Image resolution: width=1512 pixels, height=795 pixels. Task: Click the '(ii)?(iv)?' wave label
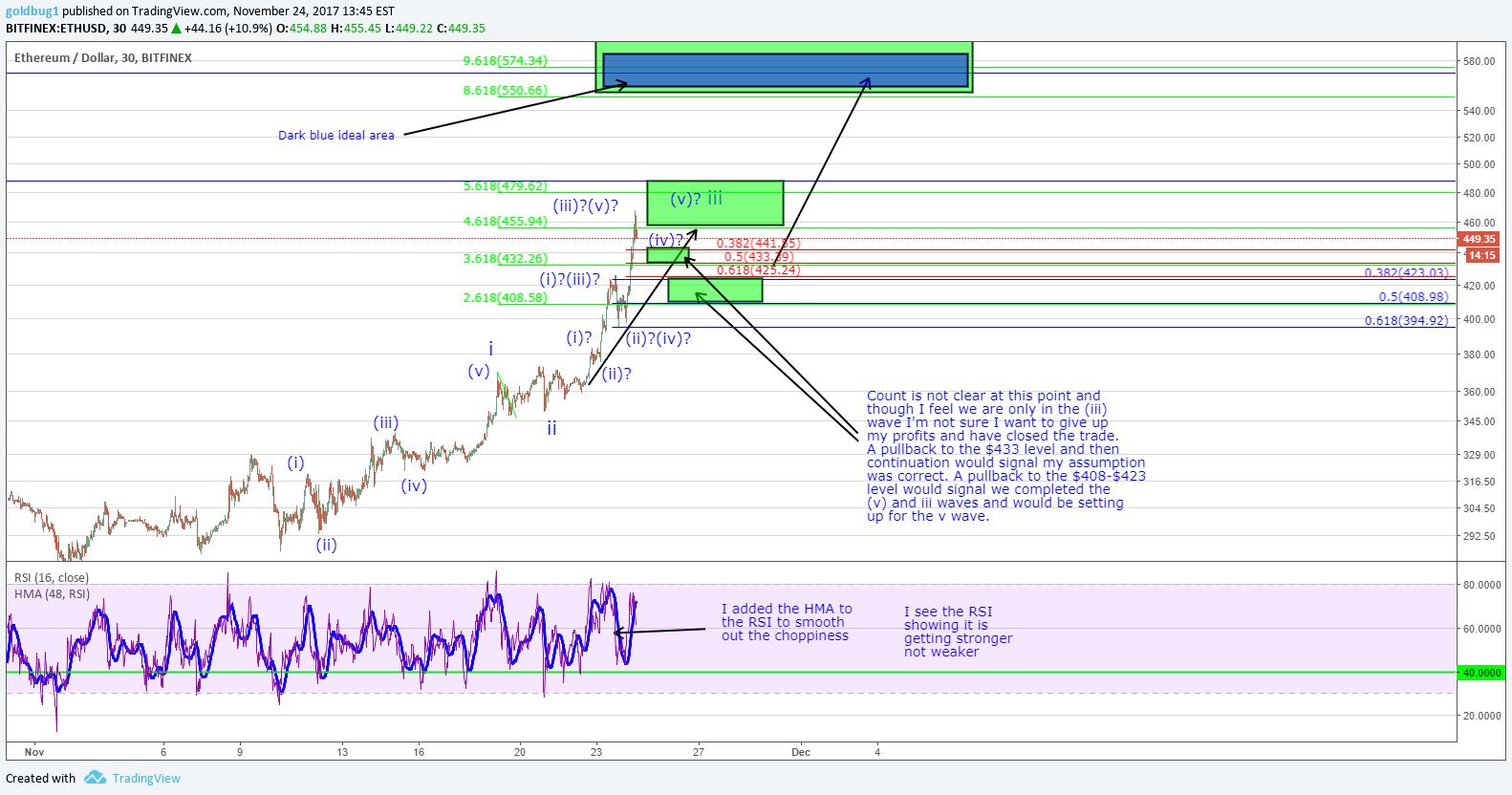[x=659, y=338]
